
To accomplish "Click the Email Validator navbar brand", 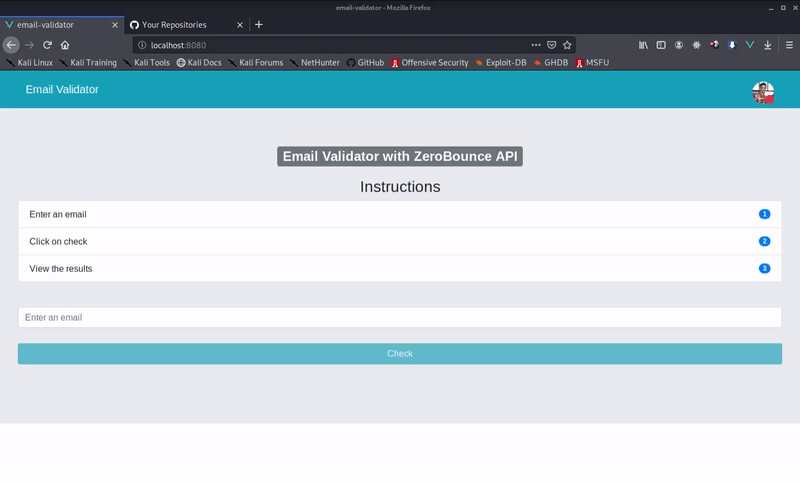I will [x=62, y=89].
